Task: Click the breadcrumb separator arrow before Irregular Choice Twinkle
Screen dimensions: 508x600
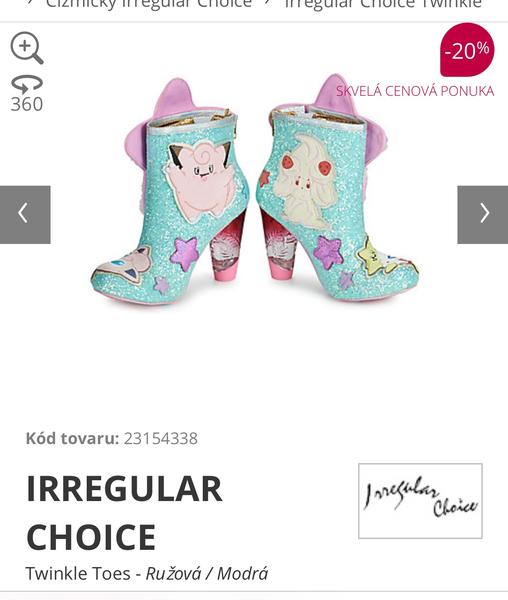Action: coord(269,2)
